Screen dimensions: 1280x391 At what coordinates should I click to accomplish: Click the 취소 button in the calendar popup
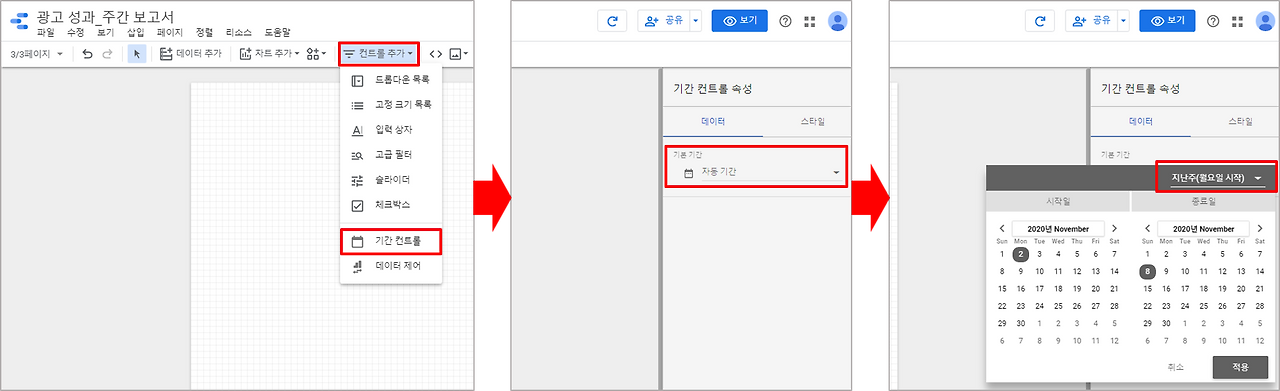click(1175, 367)
